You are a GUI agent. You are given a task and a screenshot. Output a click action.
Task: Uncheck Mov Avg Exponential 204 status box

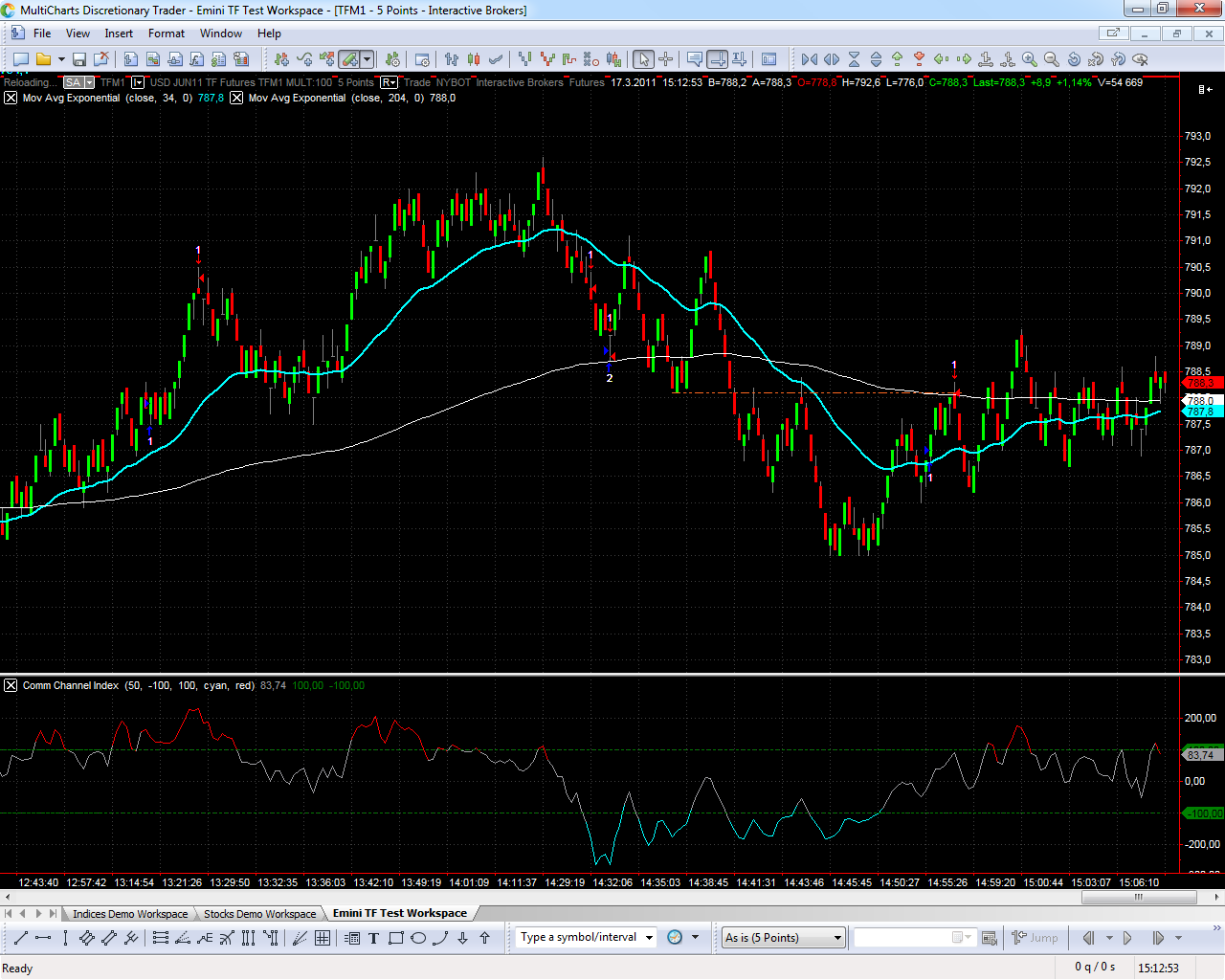coord(236,98)
